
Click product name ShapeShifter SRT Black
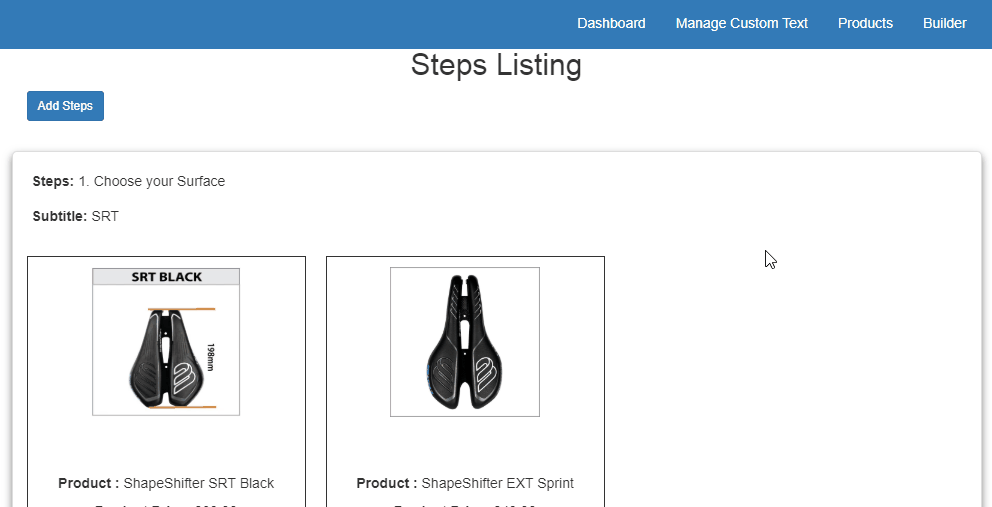coord(199,484)
